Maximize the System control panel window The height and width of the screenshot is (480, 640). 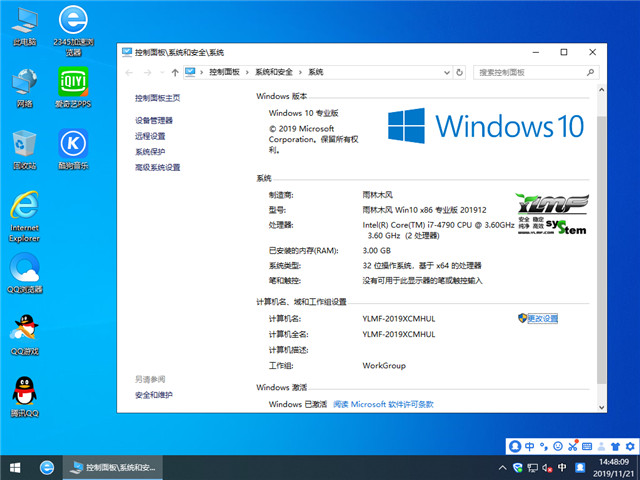pos(564,52)
